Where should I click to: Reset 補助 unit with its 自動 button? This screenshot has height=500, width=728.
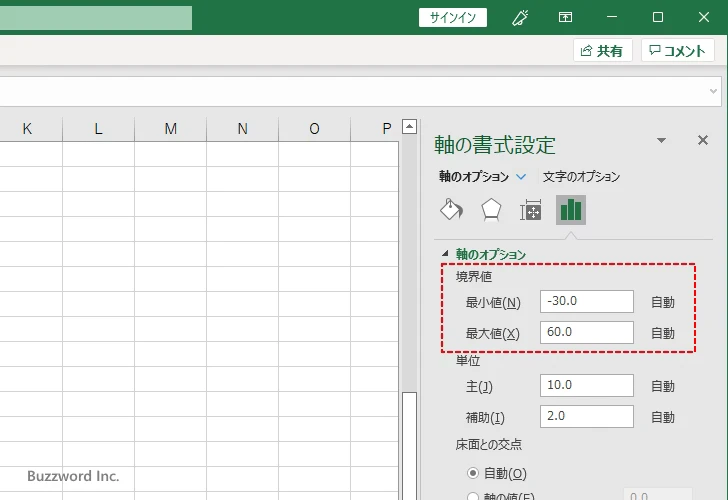click(x=663, y=417)
